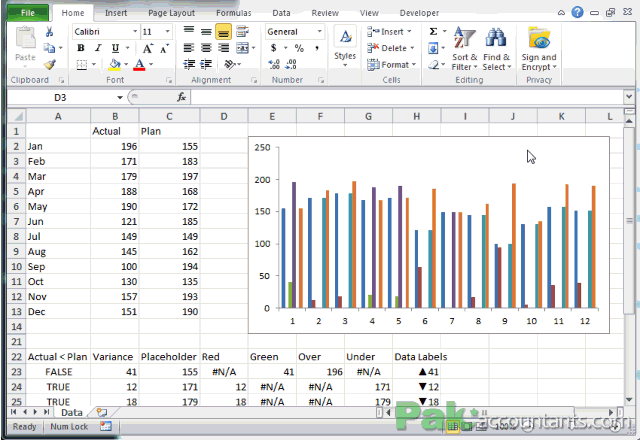This screenshot has height=440, width=640.
Task: Decrease font size with shrink font icon
Action: click(x=164, y=49)
